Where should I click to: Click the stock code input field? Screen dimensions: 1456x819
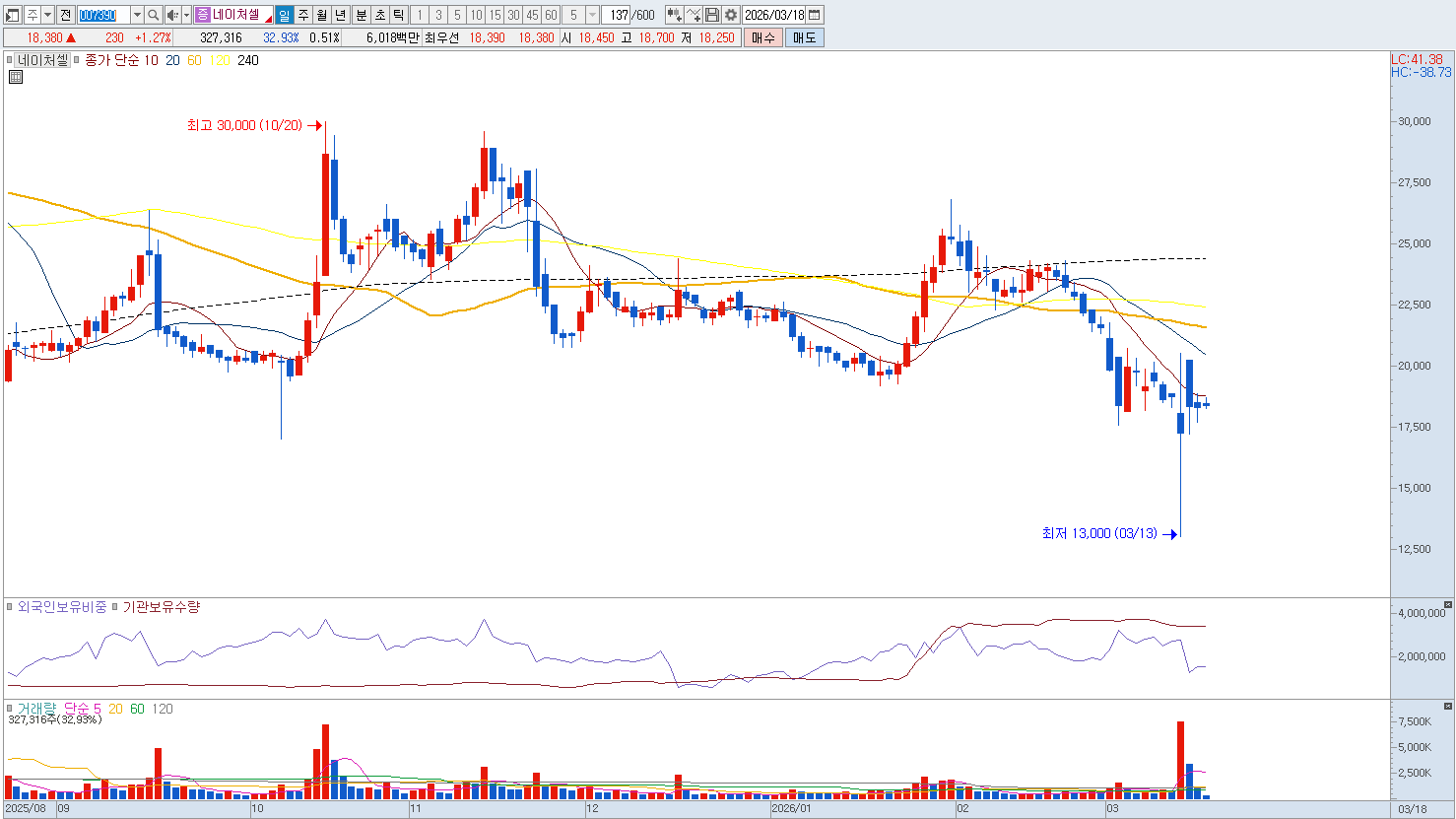pyautogui.click(x=103, y=15)
